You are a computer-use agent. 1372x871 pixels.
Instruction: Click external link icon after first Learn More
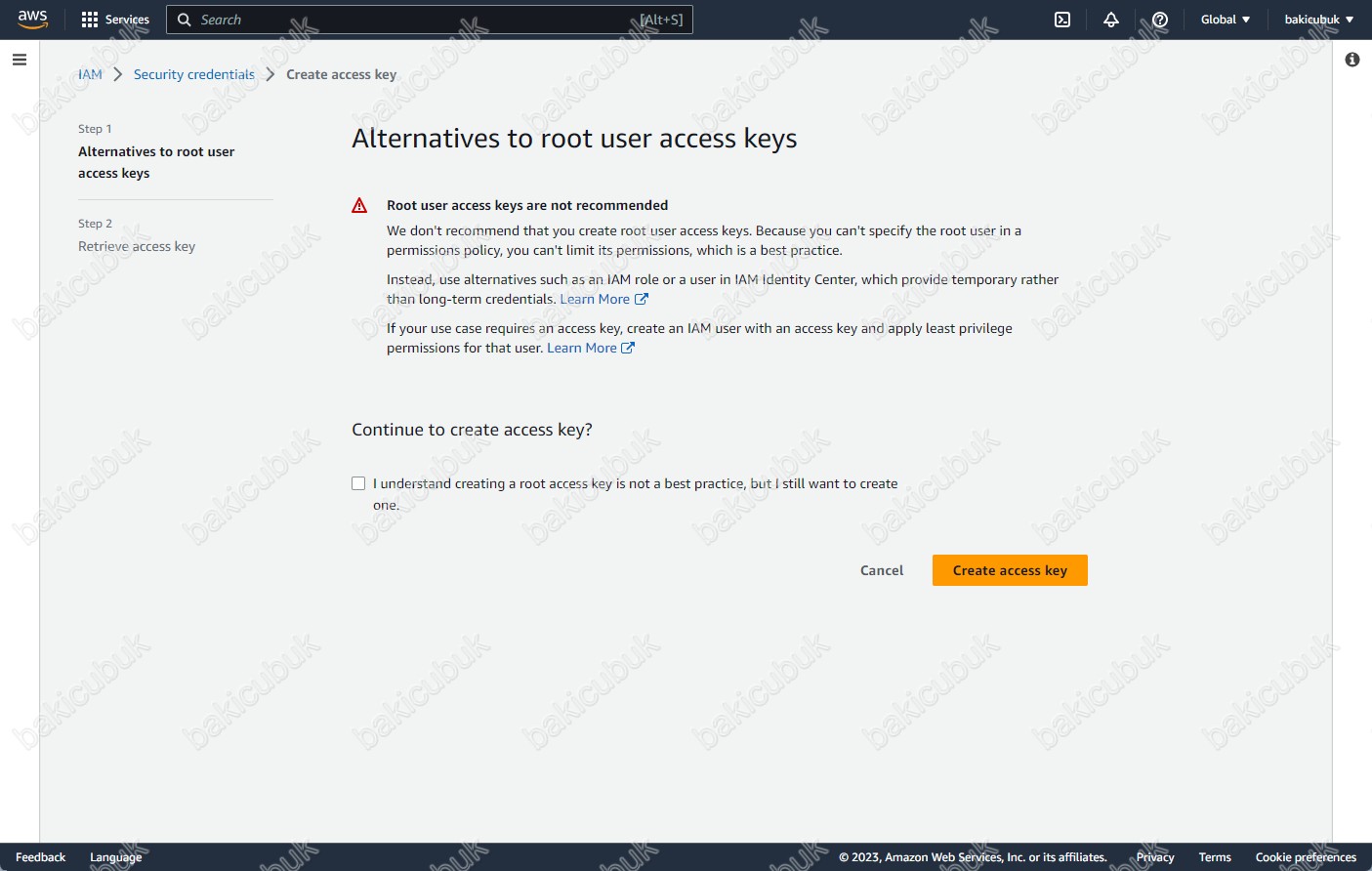coord(642,299)
